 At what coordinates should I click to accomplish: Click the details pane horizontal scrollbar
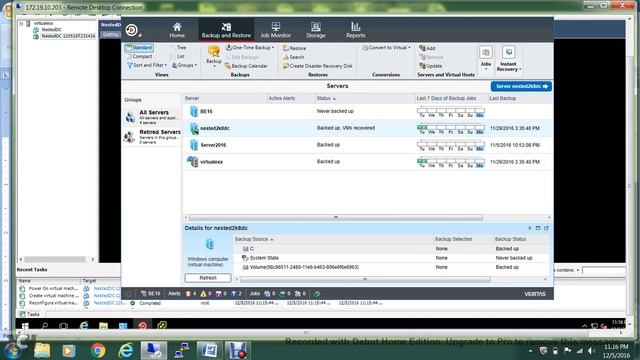pyautogui.click(x=365, y=280)
